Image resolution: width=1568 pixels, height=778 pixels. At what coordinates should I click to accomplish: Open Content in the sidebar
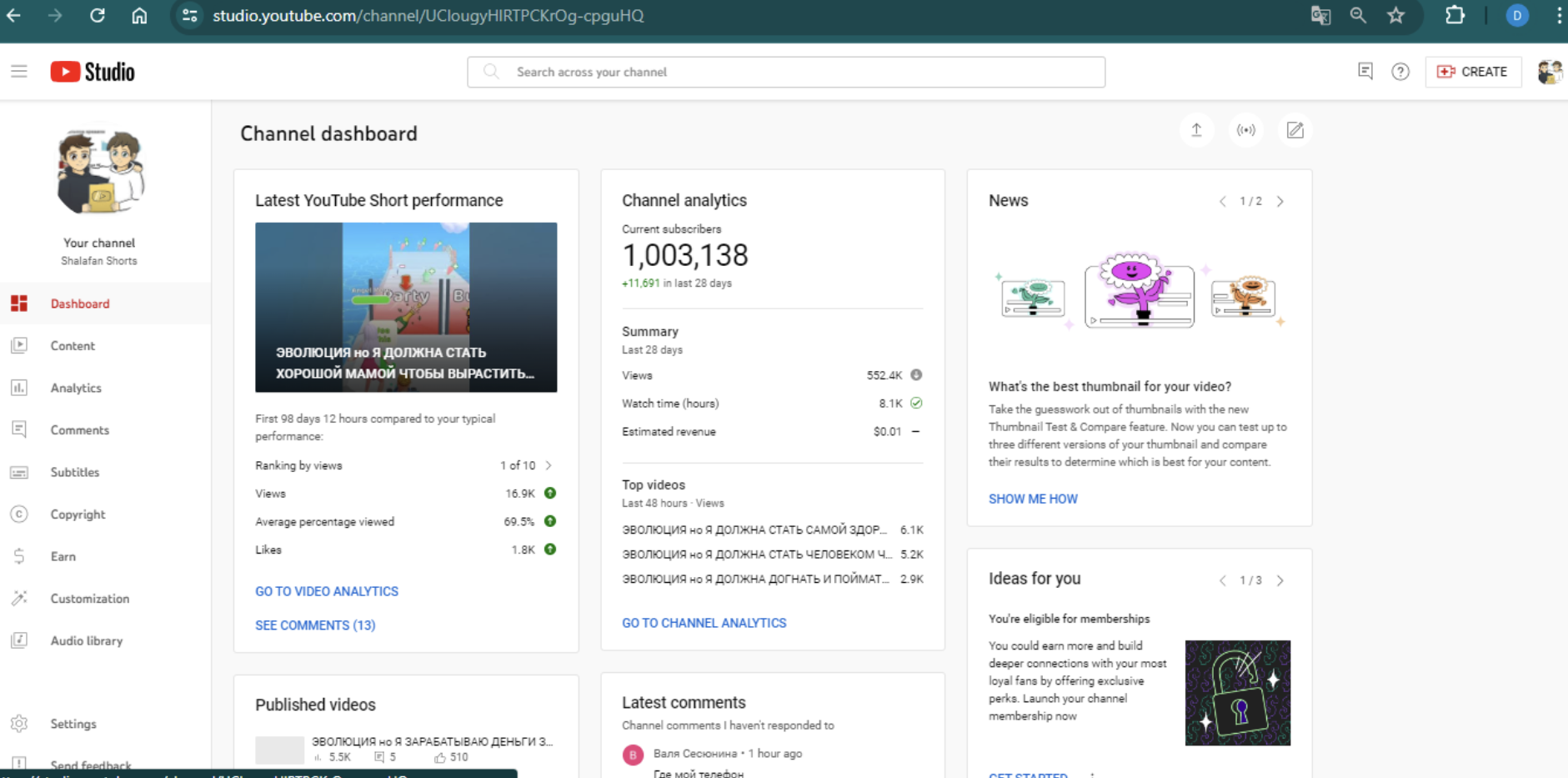[105, 345]
